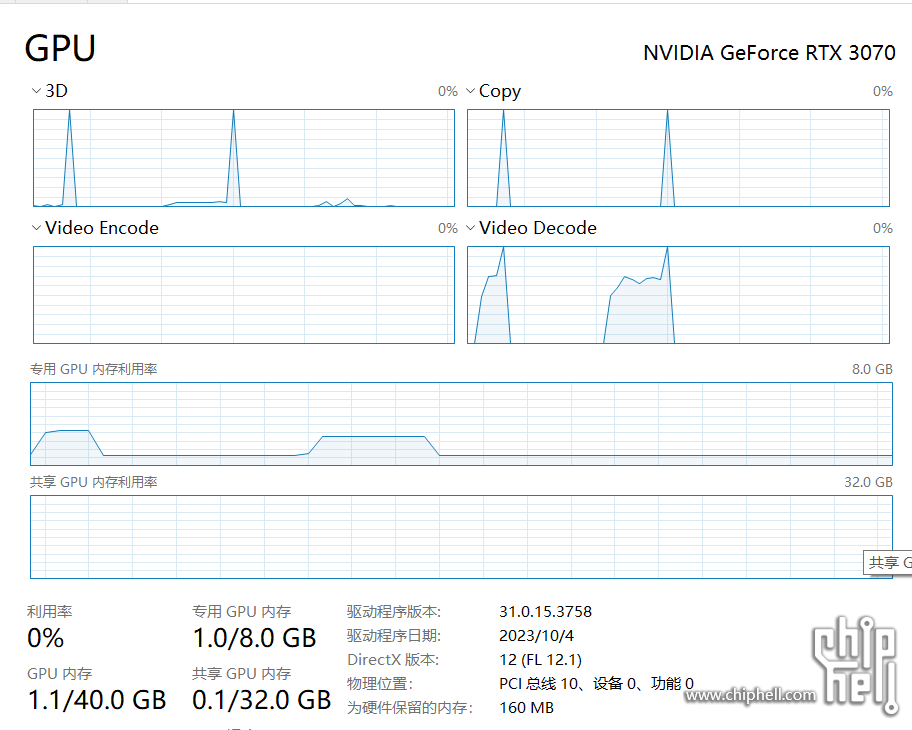
Task: Expand the Video Encode engine selector
Action: [36, 228]
